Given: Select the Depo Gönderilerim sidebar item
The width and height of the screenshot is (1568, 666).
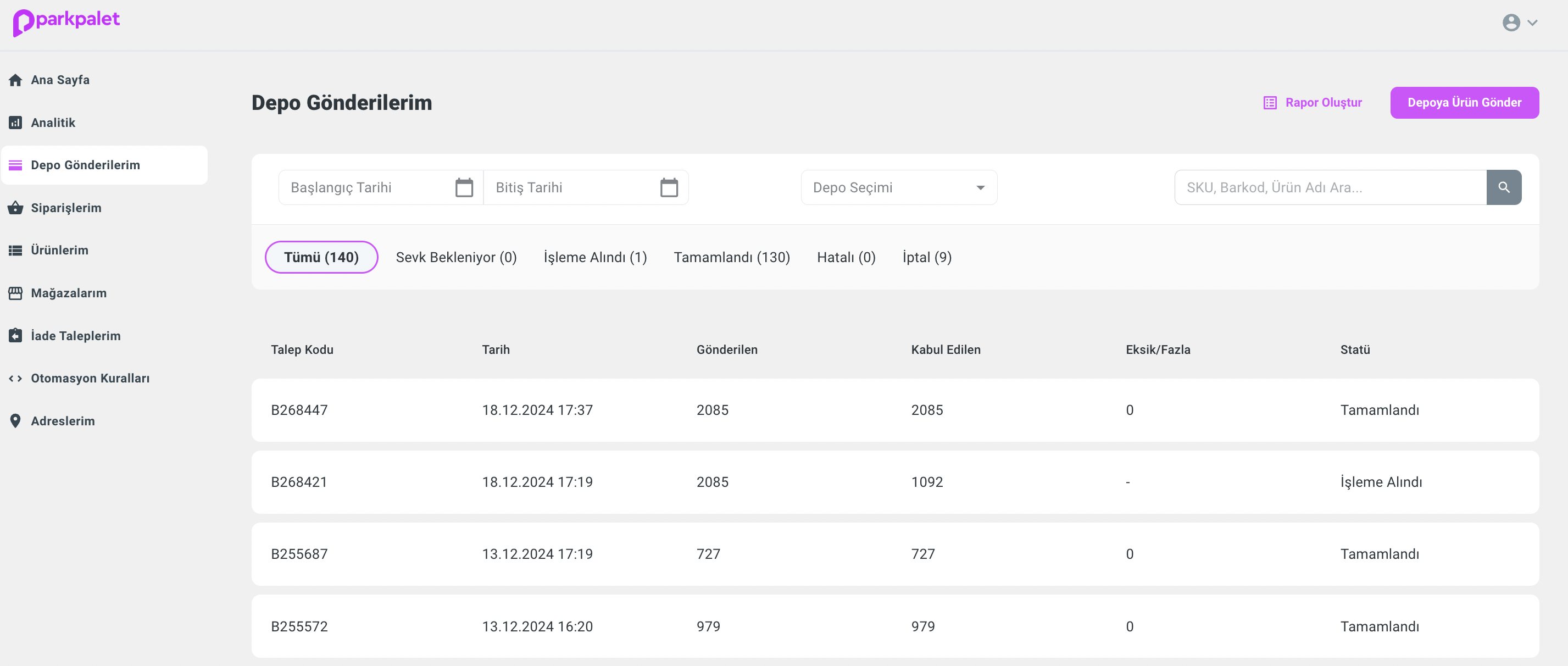Looking at the screenshot, I should point(104,165).
